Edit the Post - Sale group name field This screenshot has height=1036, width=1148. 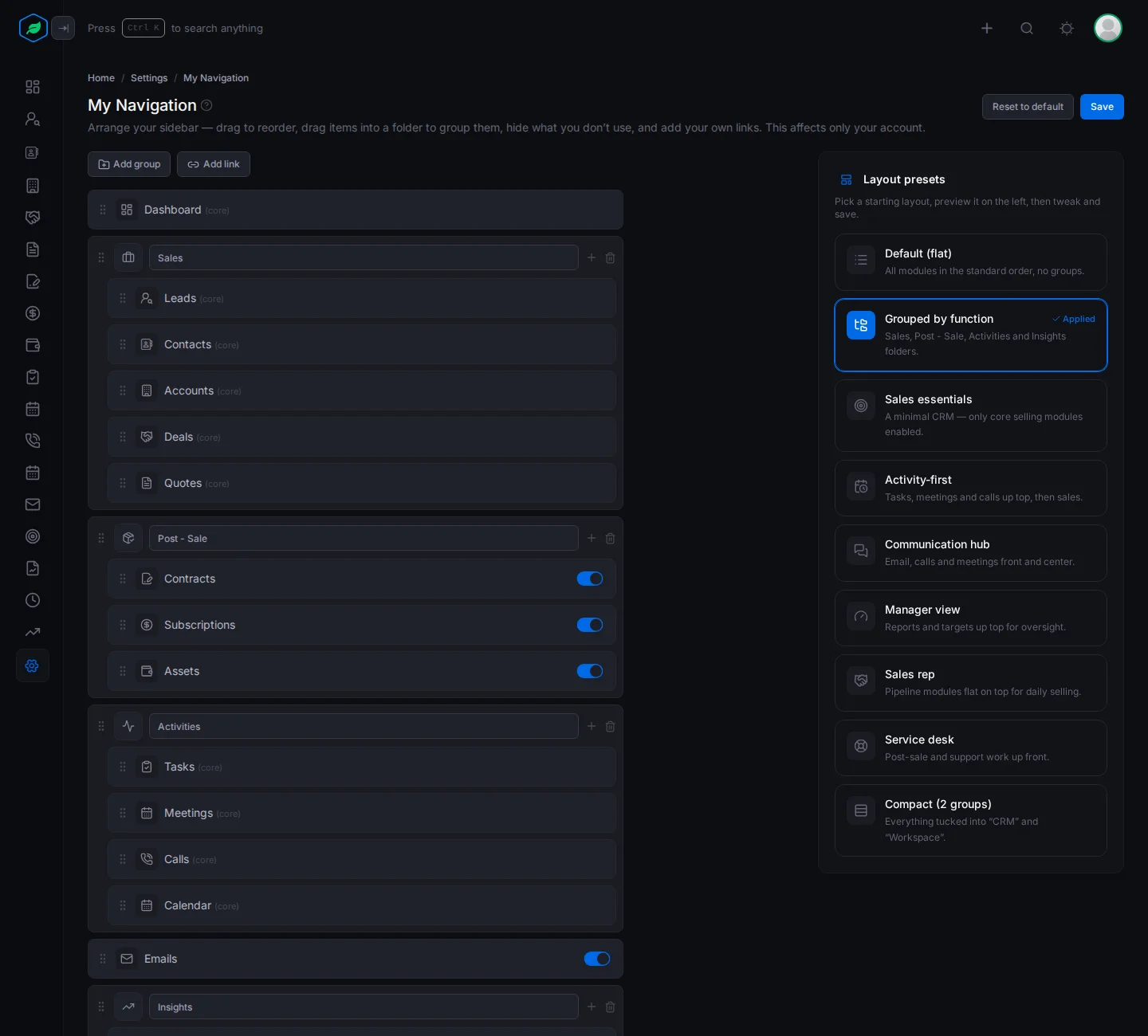point(364,538)
